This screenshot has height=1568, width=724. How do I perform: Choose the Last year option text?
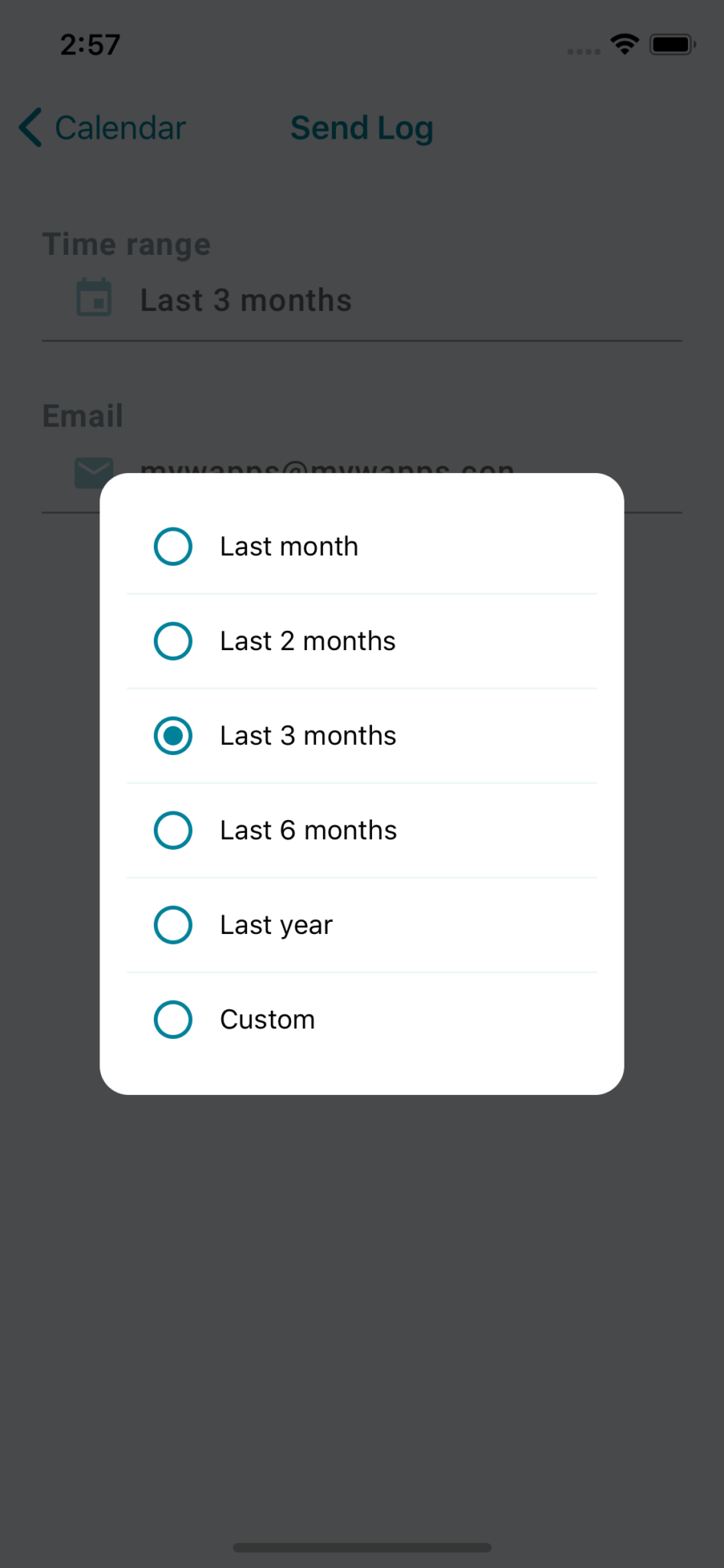(x=276, y=926)
